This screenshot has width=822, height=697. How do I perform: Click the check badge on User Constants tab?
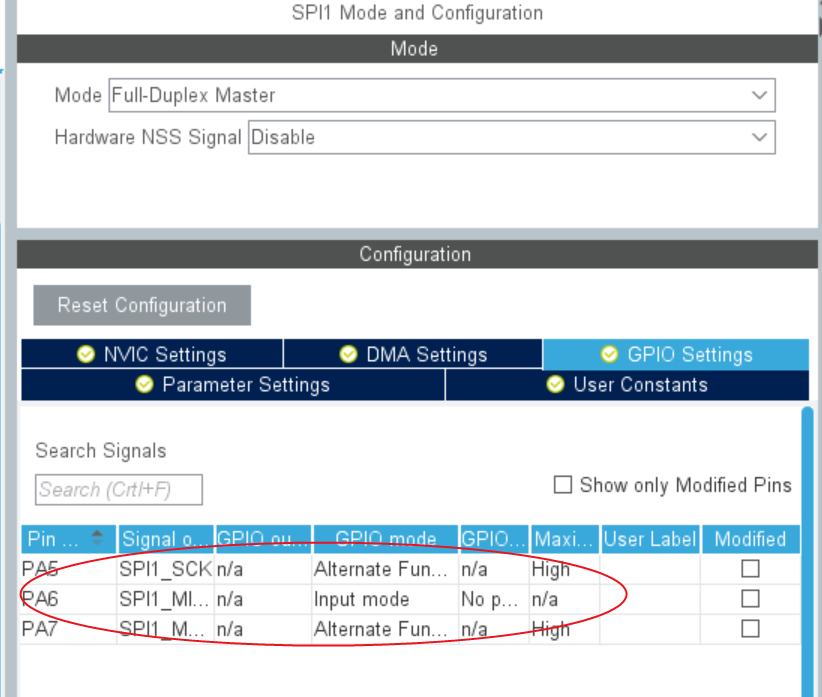point(555,384)
